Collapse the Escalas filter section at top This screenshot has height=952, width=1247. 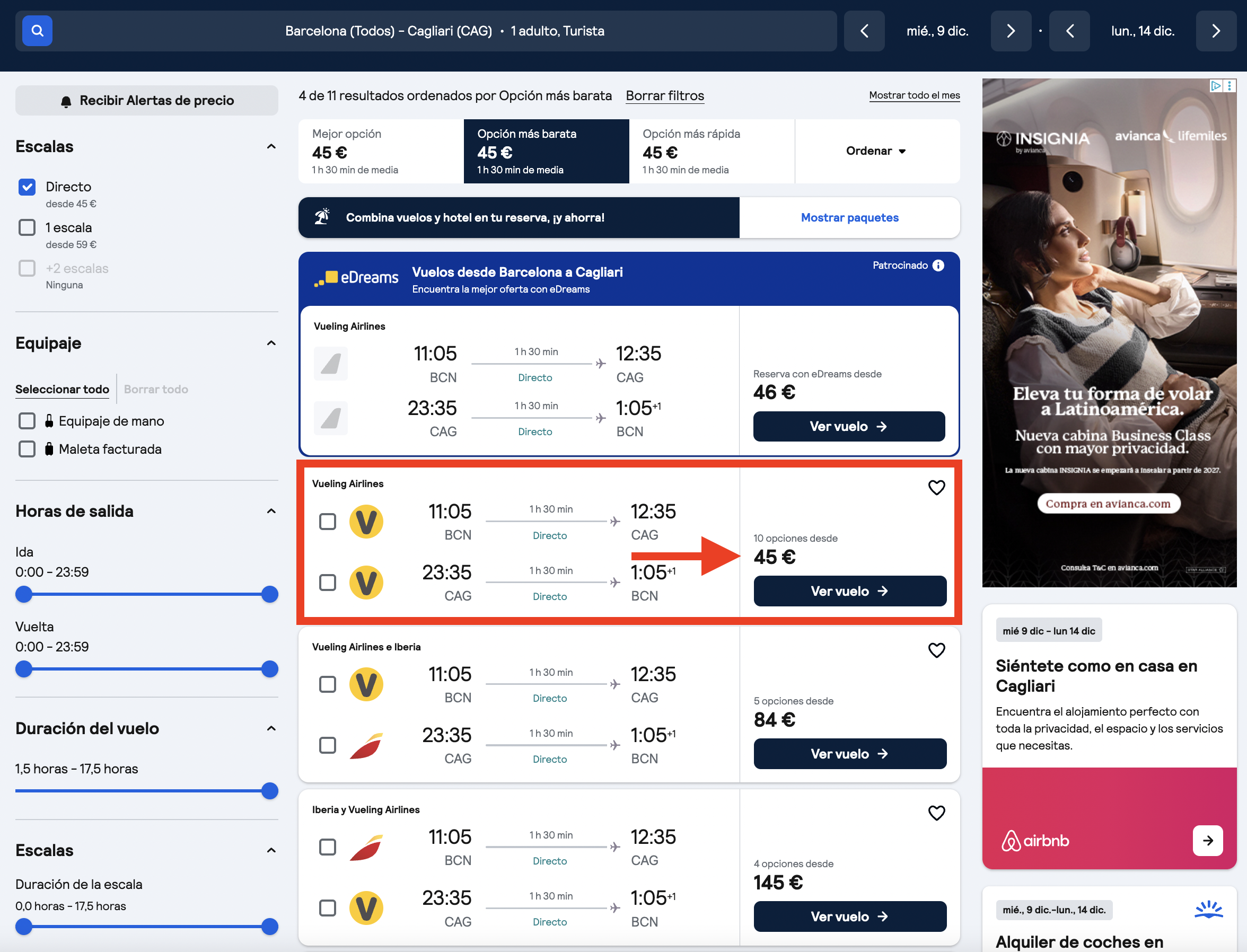(271, 147)
